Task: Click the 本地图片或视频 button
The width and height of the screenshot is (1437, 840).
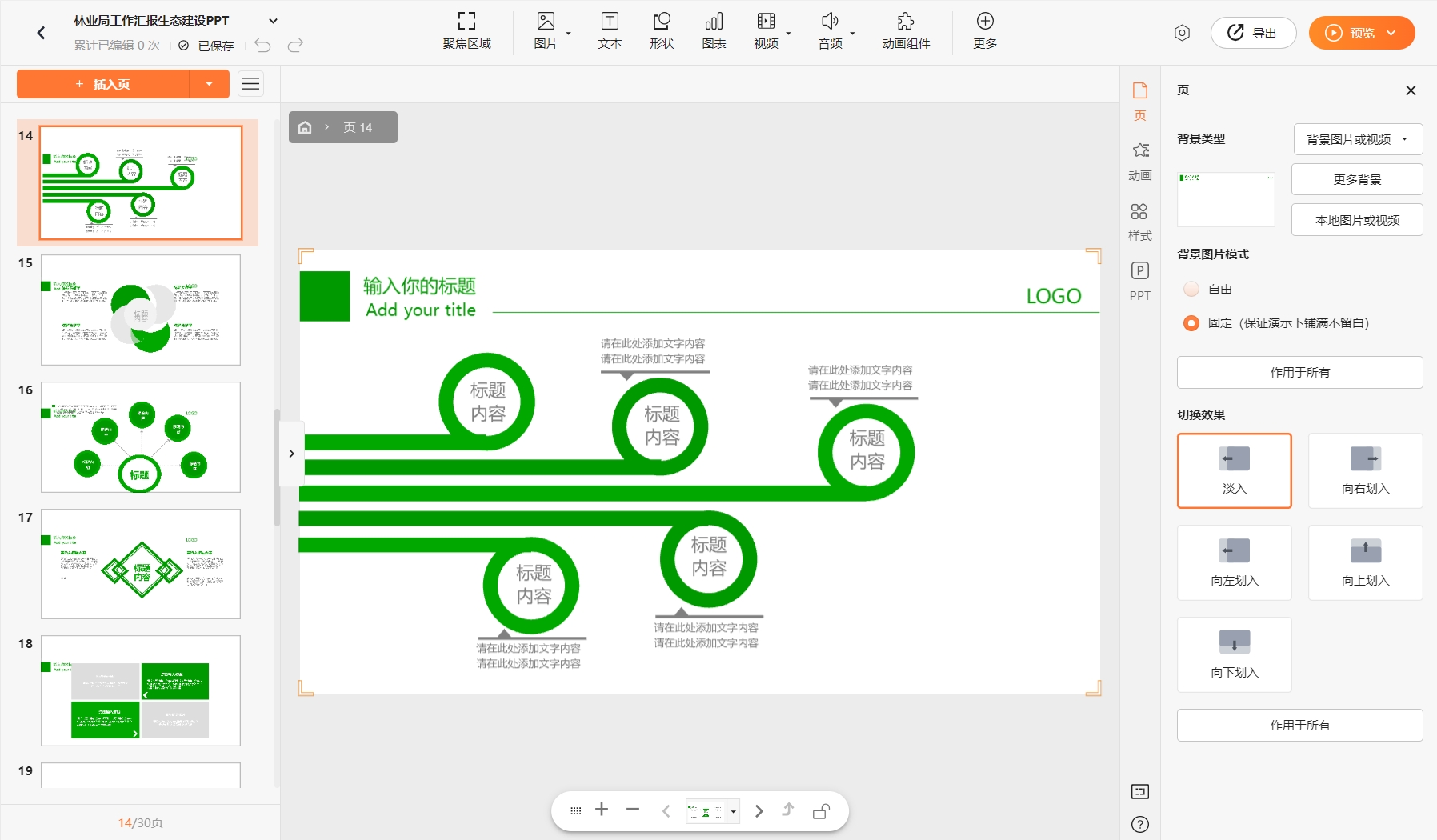Action: [x=1357, y=220]
